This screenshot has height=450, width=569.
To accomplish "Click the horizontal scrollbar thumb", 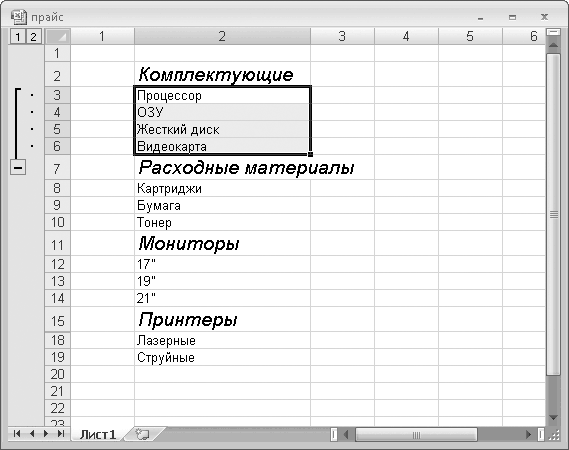I will (416, 434).
